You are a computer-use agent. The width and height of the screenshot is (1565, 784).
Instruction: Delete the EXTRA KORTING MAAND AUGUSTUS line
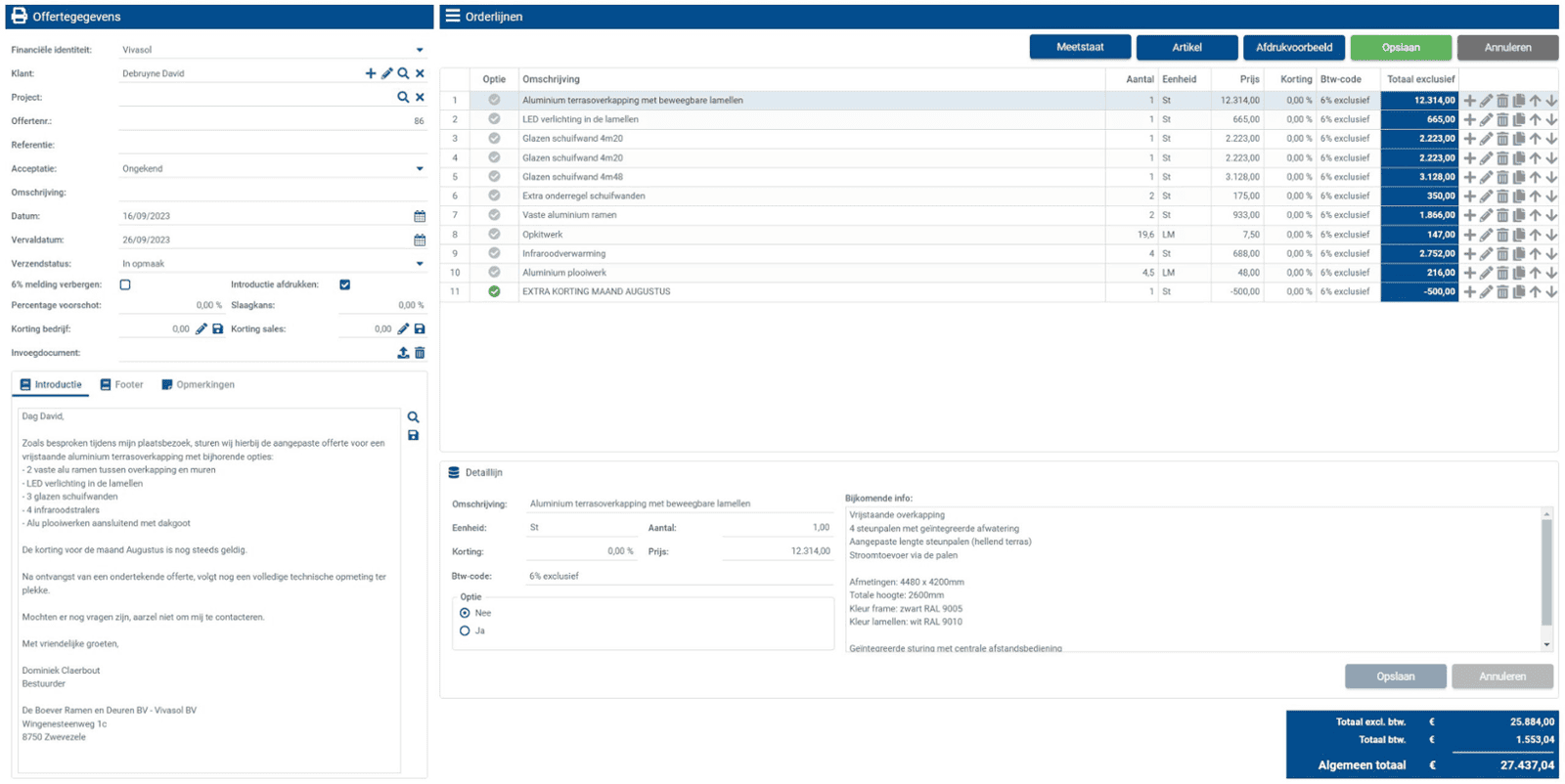1502,291
